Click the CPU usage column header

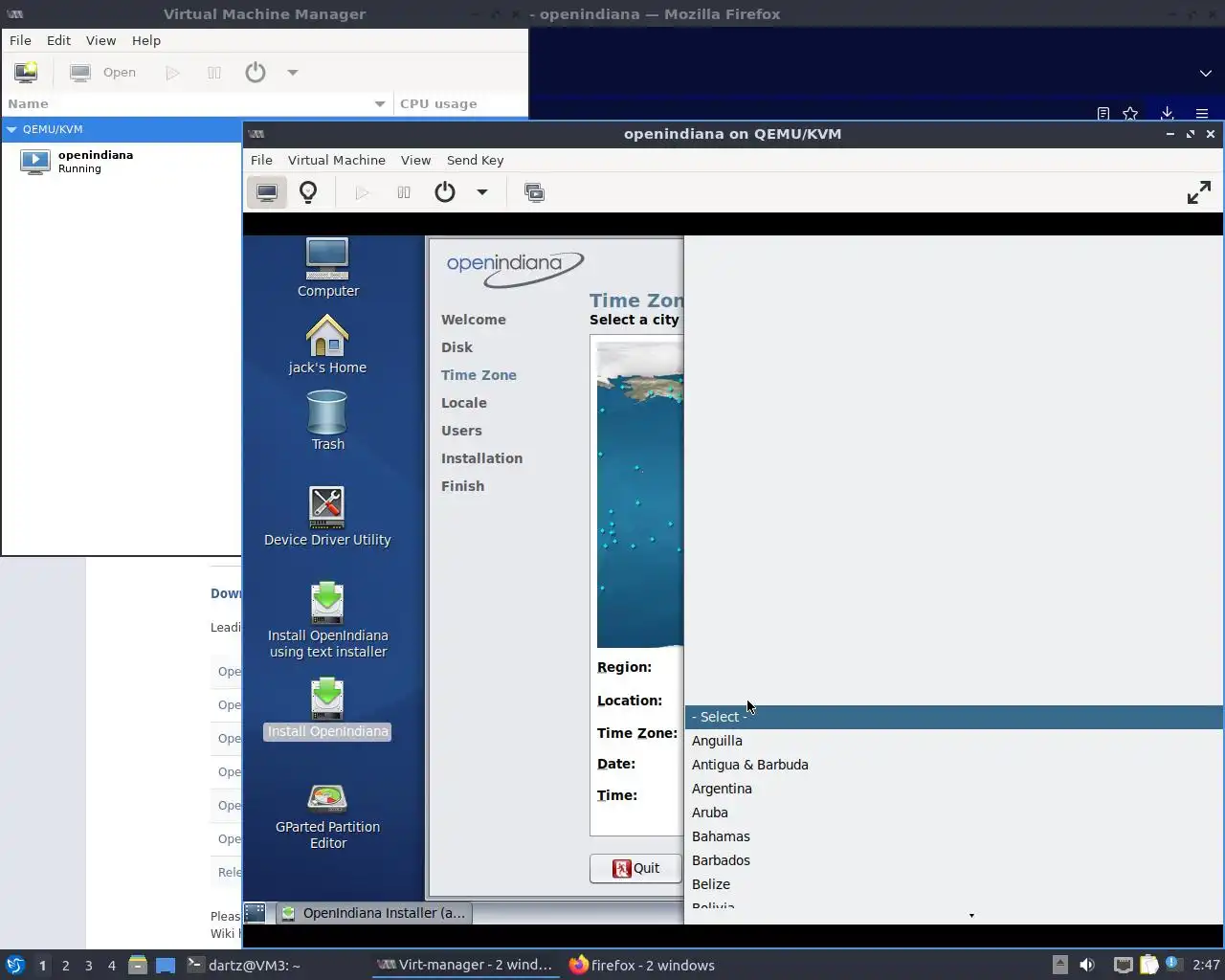click(460, 103)
